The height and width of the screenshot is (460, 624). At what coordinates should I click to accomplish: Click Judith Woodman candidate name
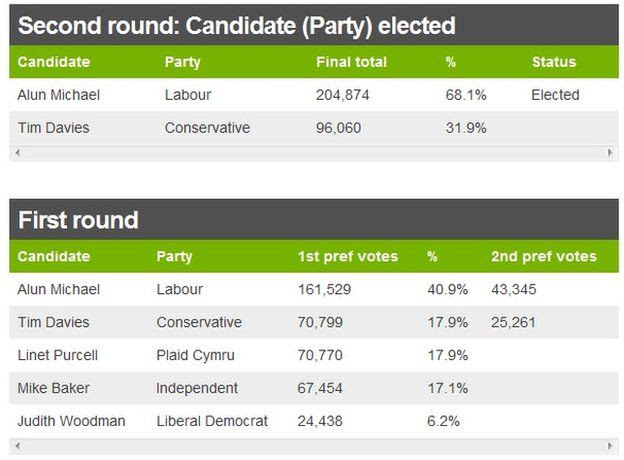coord(71,421)
